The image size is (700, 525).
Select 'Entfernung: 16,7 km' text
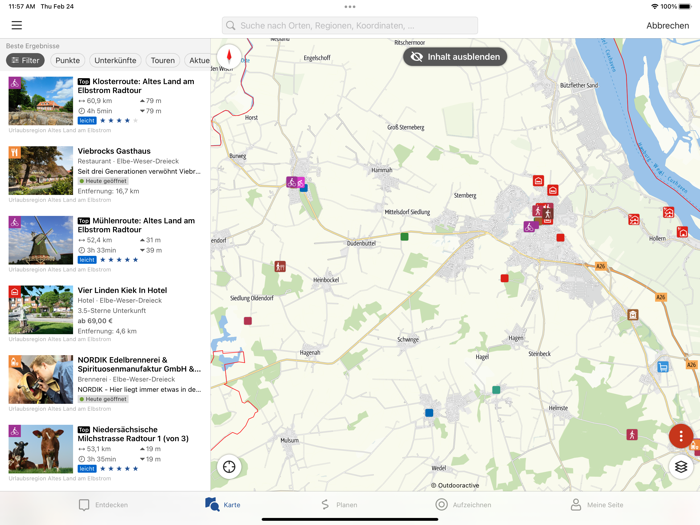click(x=108, y=191)
